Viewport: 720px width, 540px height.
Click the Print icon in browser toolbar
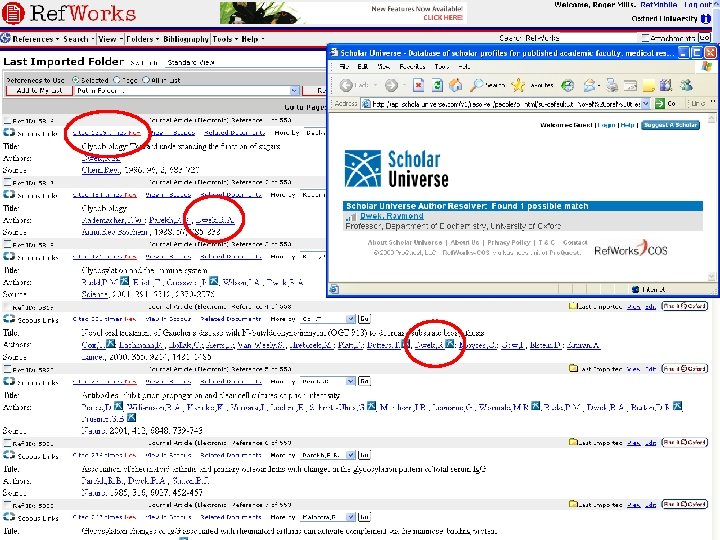pyautogui.click(x=611, y=85)
